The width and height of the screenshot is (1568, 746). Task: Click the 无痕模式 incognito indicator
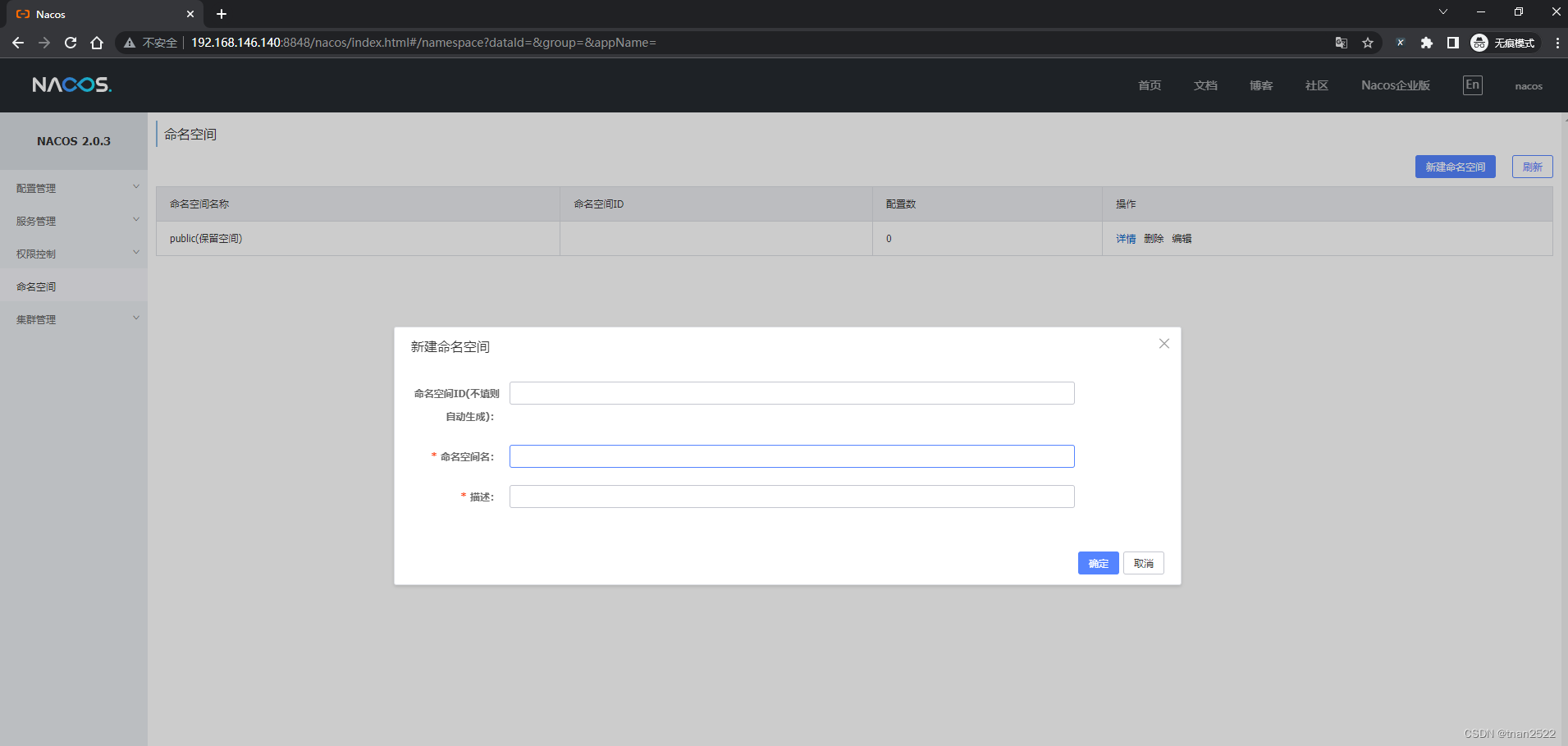(x=1503, y=43)
